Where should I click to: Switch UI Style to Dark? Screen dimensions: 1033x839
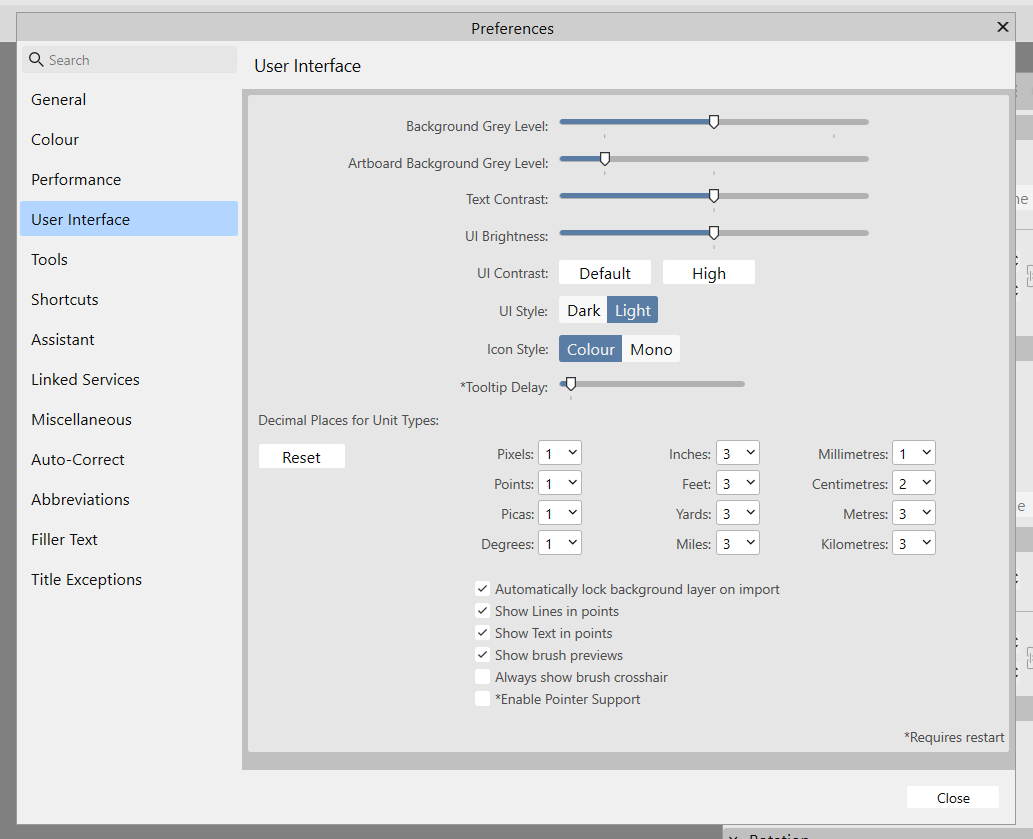point(583,310)
